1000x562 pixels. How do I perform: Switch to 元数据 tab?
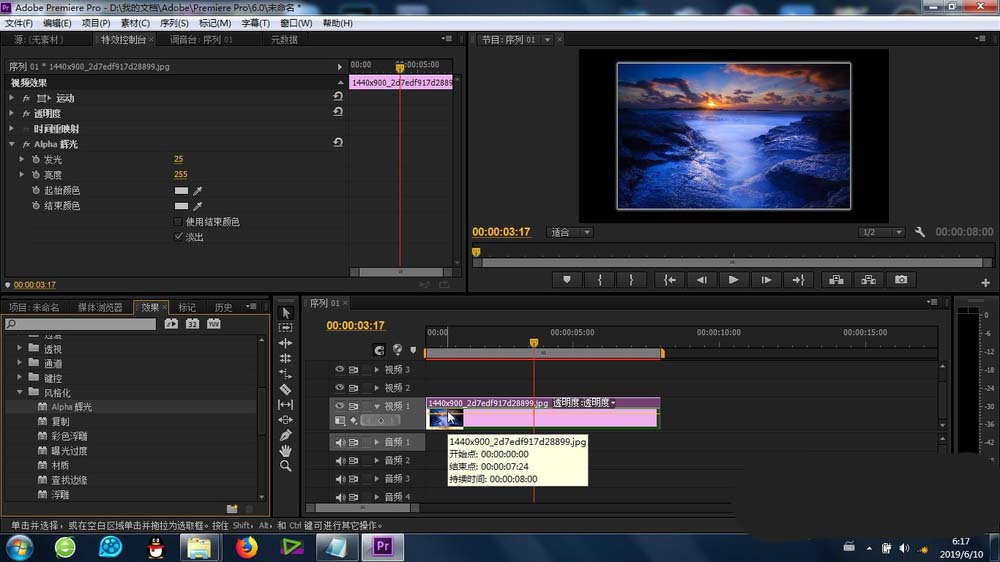[x=284, y=40]
